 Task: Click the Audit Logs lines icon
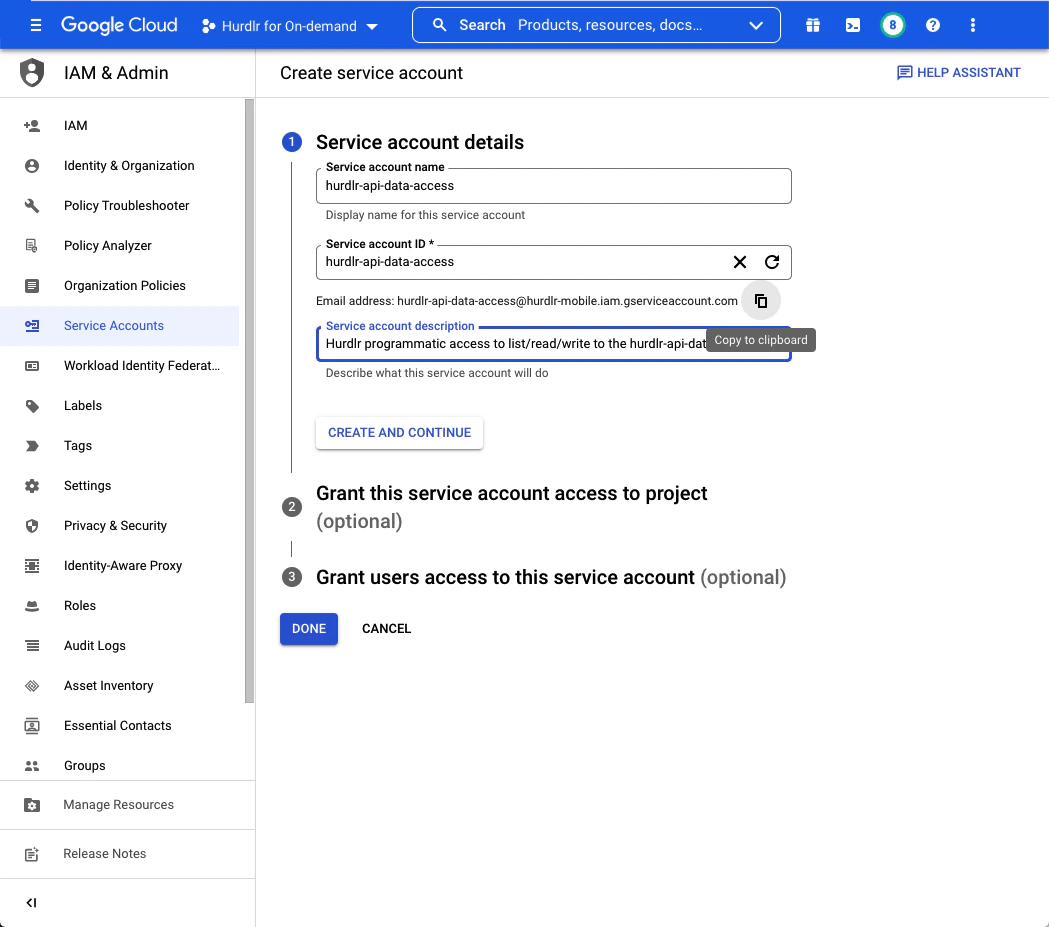(x=31, y=646)
